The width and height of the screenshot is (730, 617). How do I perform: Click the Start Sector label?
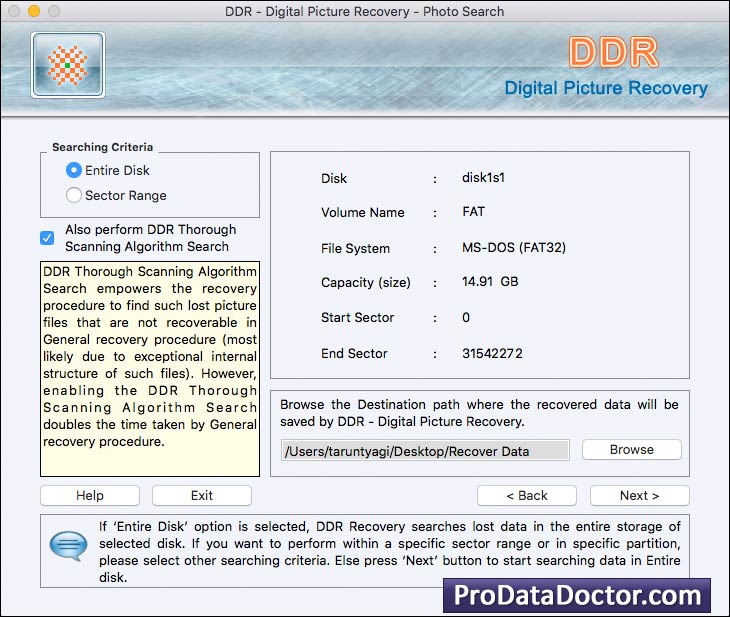(358, 318)
